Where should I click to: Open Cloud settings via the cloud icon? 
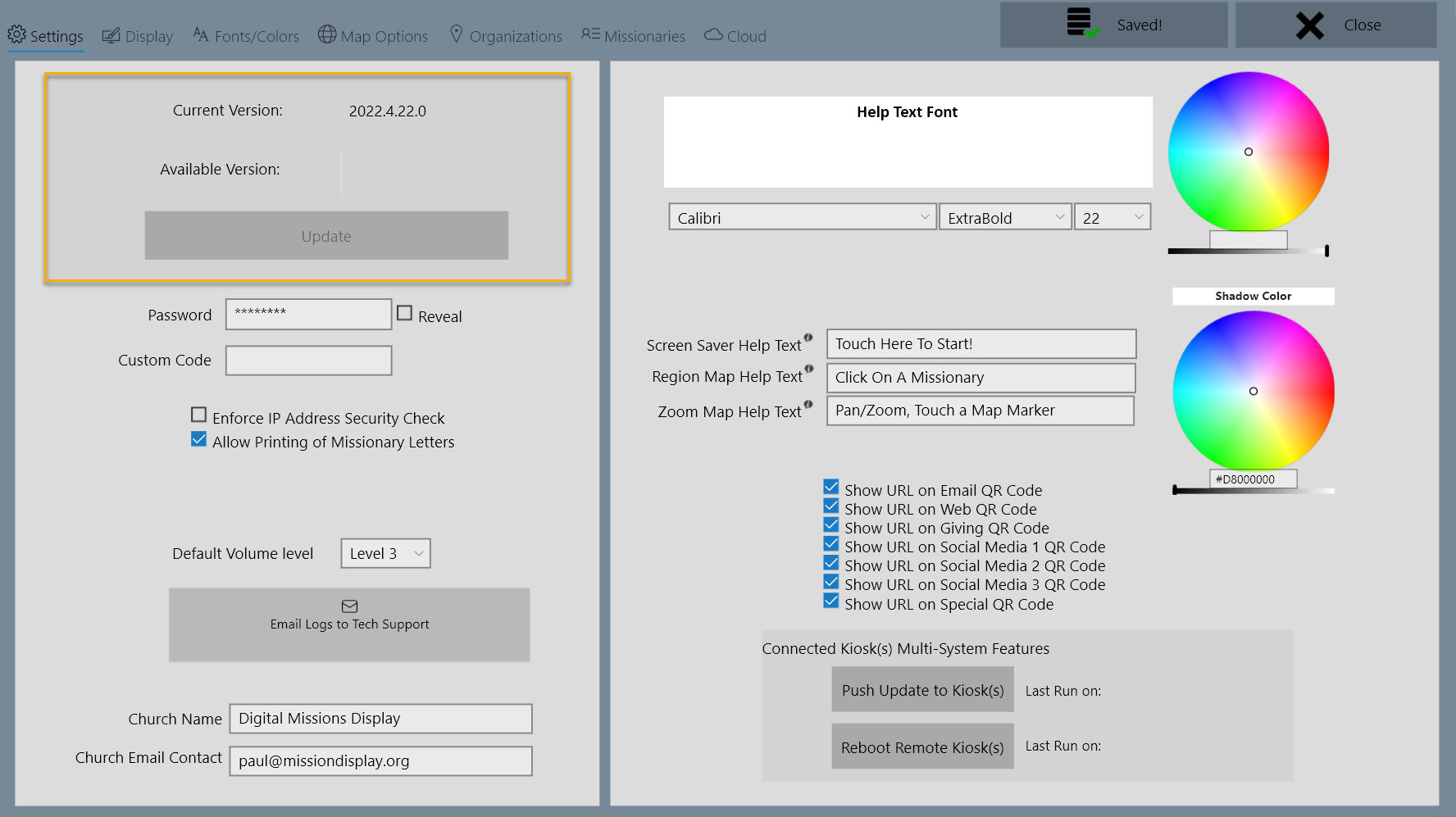tap(712, 34)
